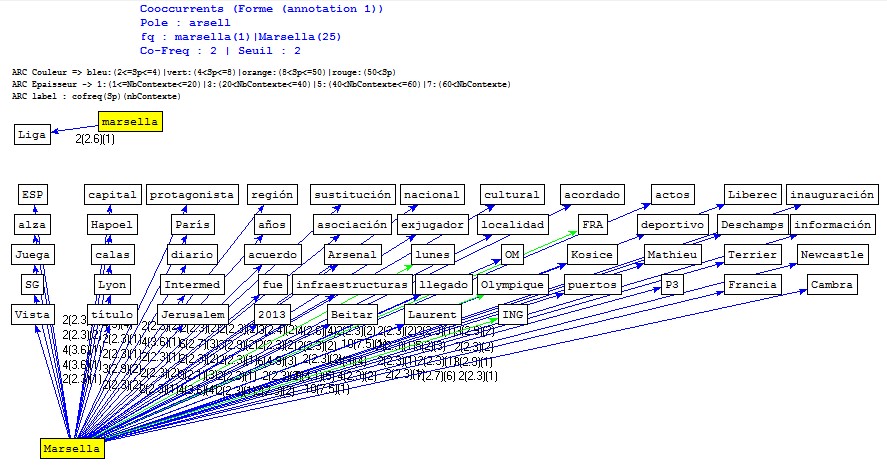Click the 'París' node

[192, 224]
